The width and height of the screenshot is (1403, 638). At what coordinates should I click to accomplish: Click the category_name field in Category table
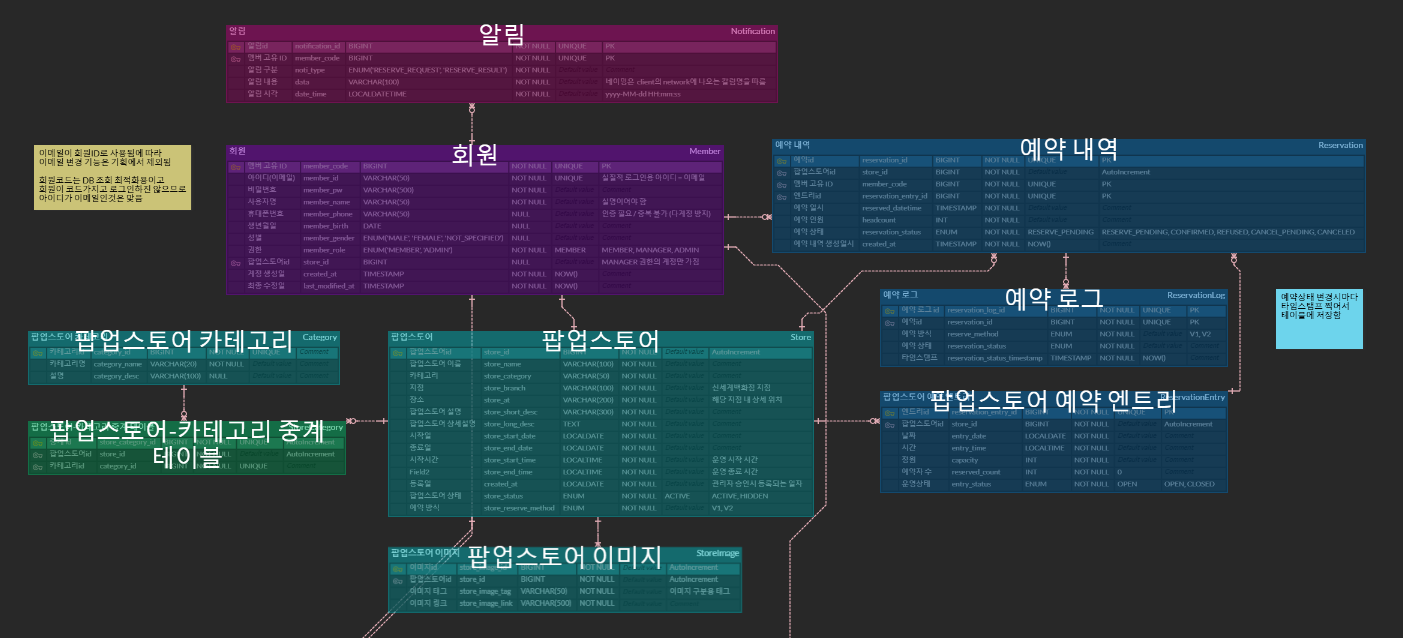pos(118,364)
